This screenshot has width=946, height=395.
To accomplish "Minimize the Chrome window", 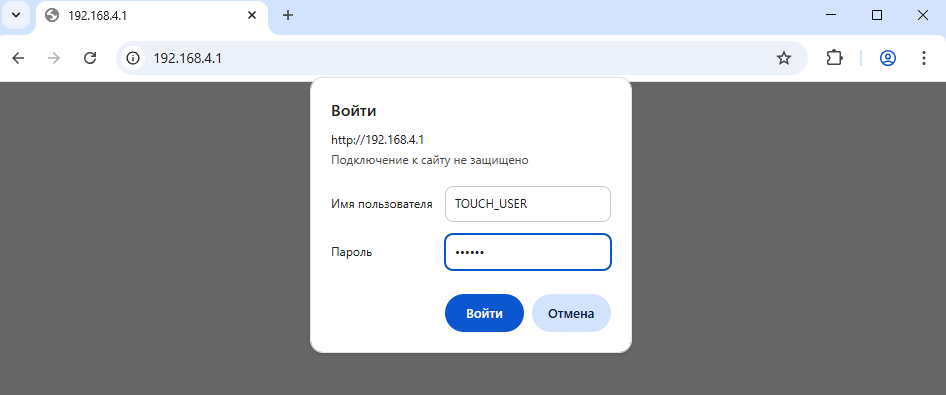I will click(831, 15).
